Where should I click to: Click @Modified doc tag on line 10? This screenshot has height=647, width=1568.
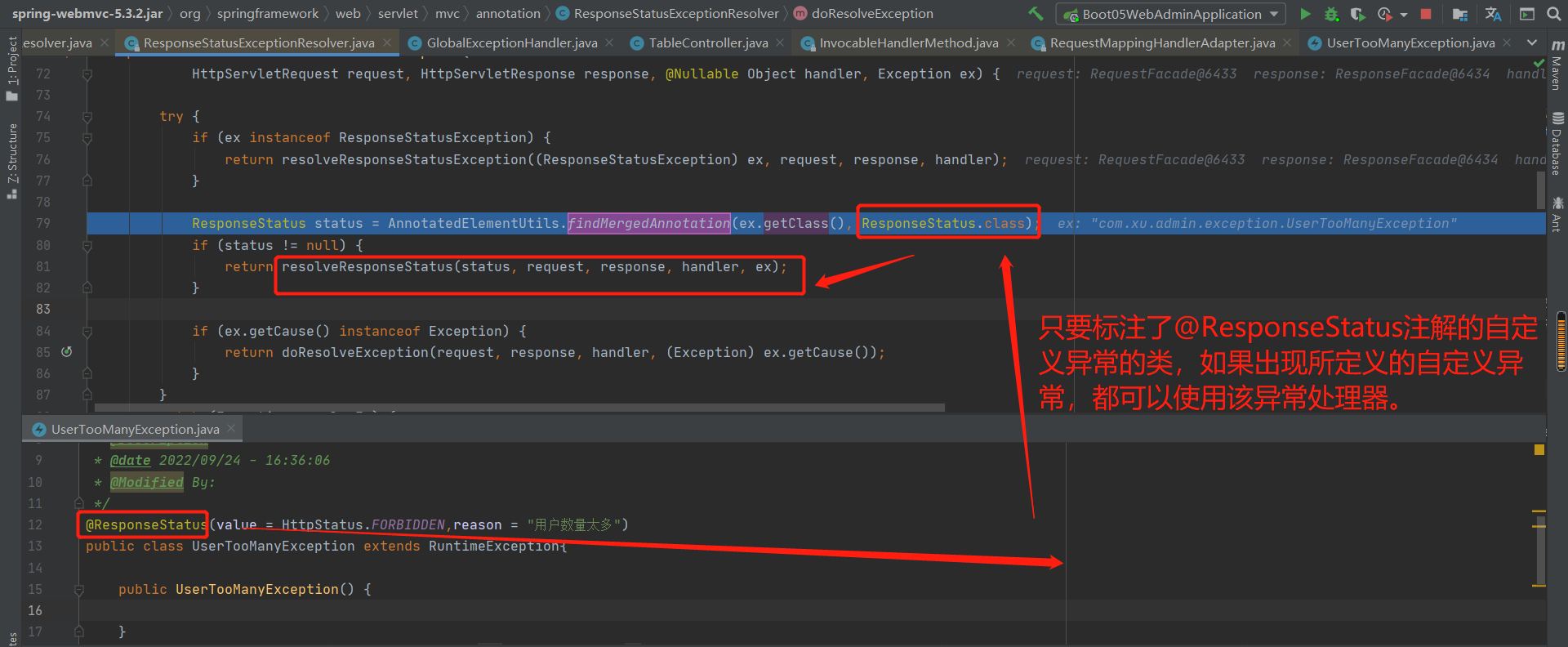tap(147, 482)
